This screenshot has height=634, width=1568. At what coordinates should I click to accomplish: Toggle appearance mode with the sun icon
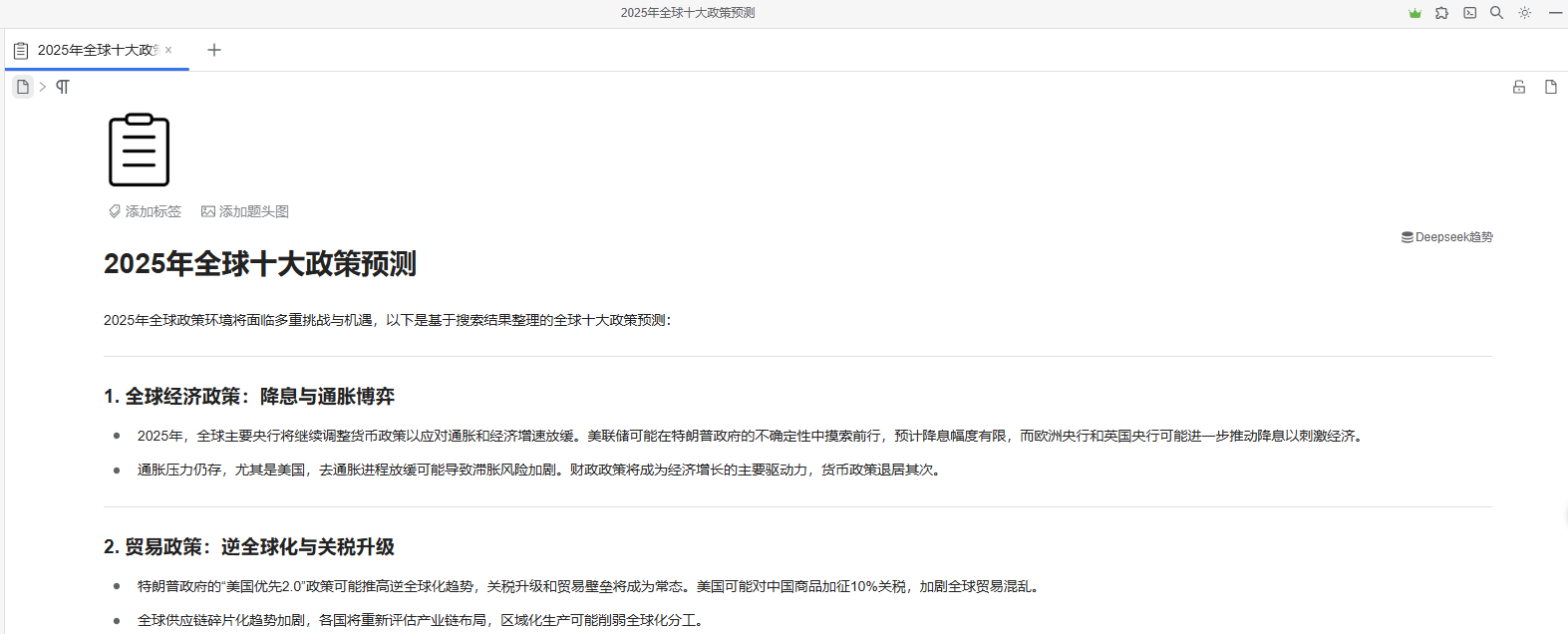pos(1524,13)
